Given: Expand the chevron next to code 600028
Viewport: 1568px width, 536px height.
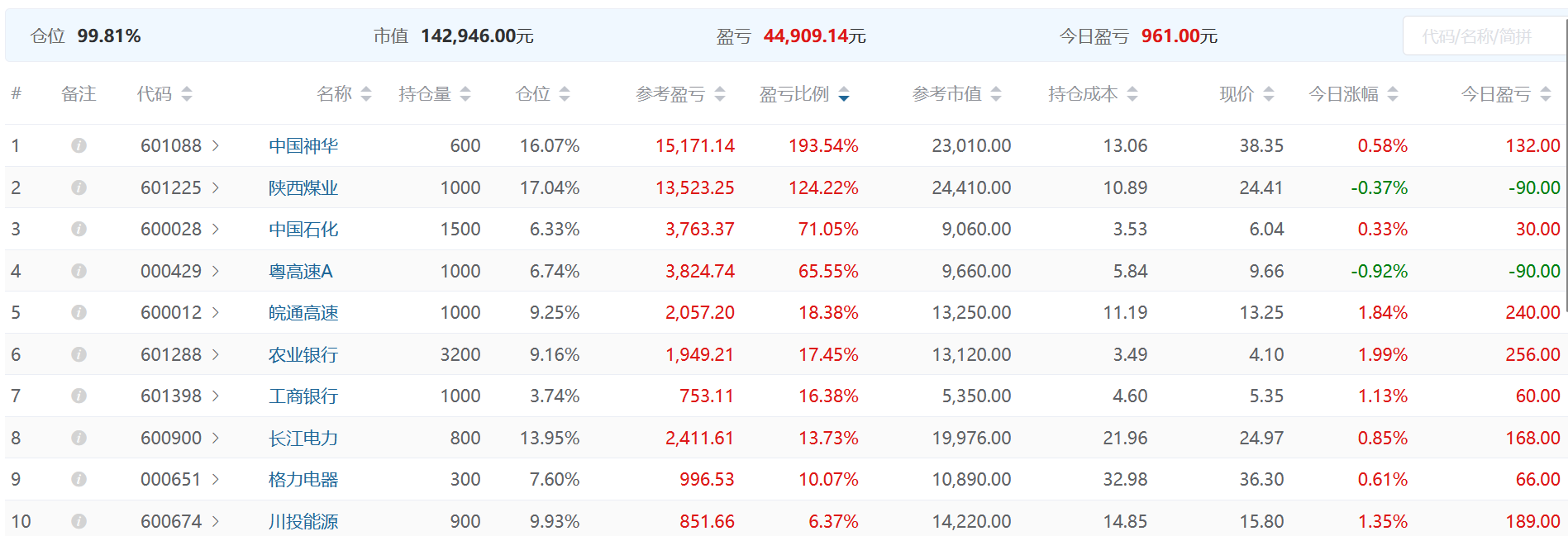Looking at the screenshot, I should pyautogui.click(x=216, y=229).
